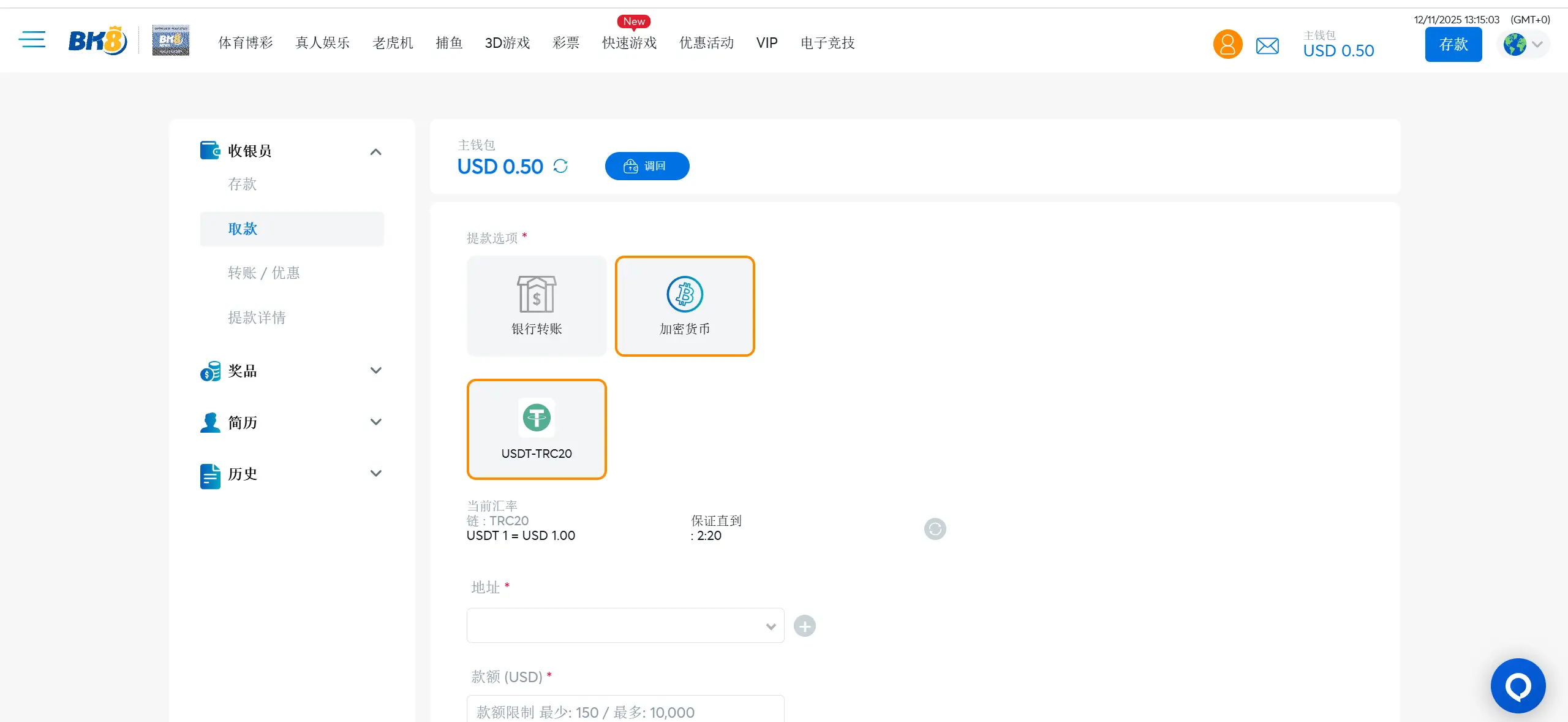The width and height of the screenshot is (1568, 722).
Task: Click the plus icon beside the address dropdown
Action: 804,626
